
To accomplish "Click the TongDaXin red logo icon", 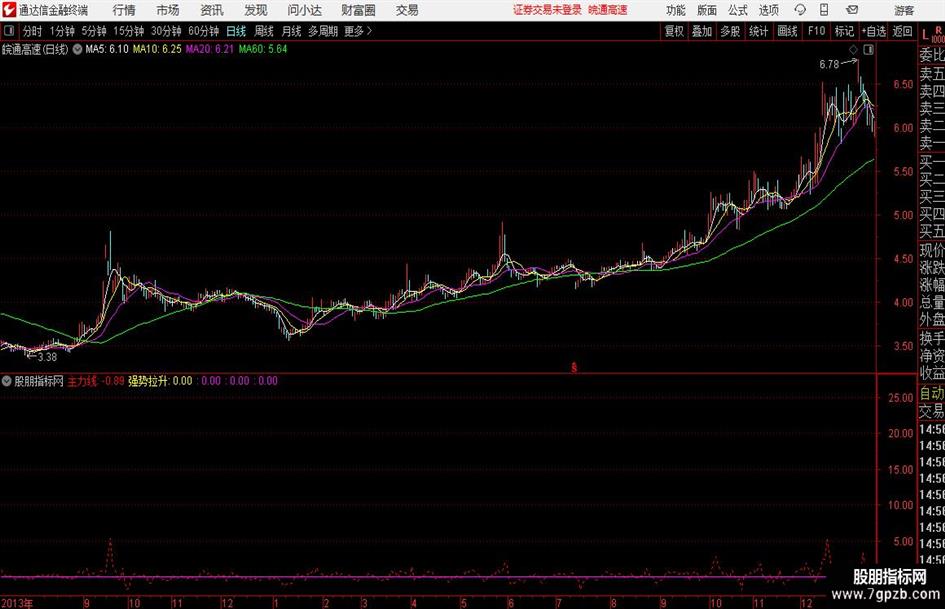I will (8, 10).
